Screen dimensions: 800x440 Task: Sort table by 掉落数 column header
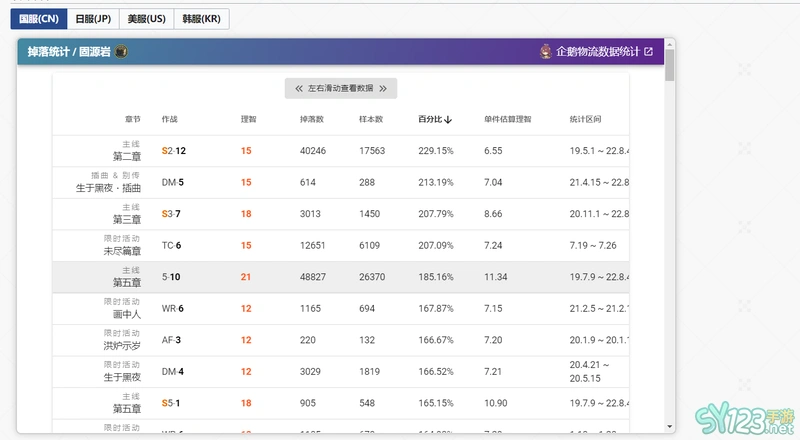point(311,120)
